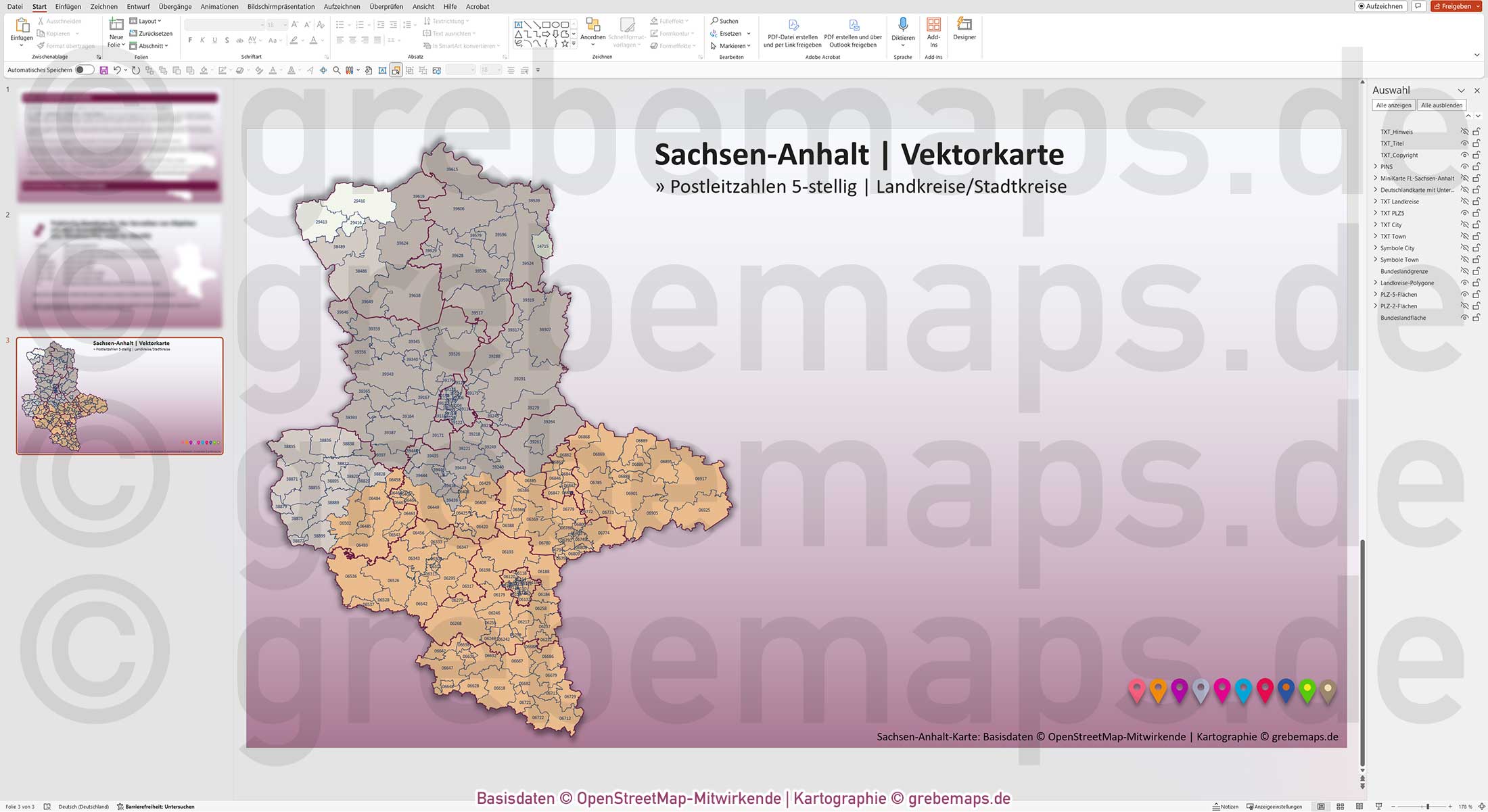Select the Foliensortierung icon in the status bar
This screenshot has width=1488, height=812.
(1340, 806)
